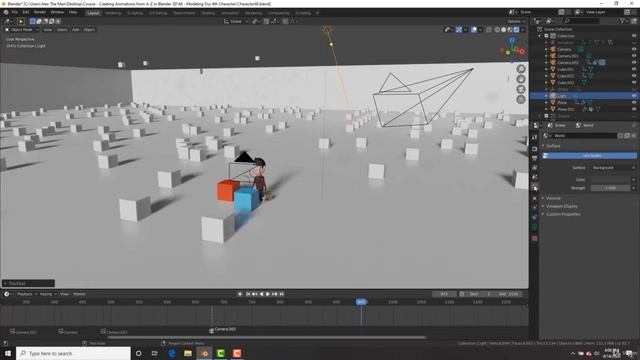Expand the Custom Properties panel
640x360 pixels.
(x=562, y=214)
